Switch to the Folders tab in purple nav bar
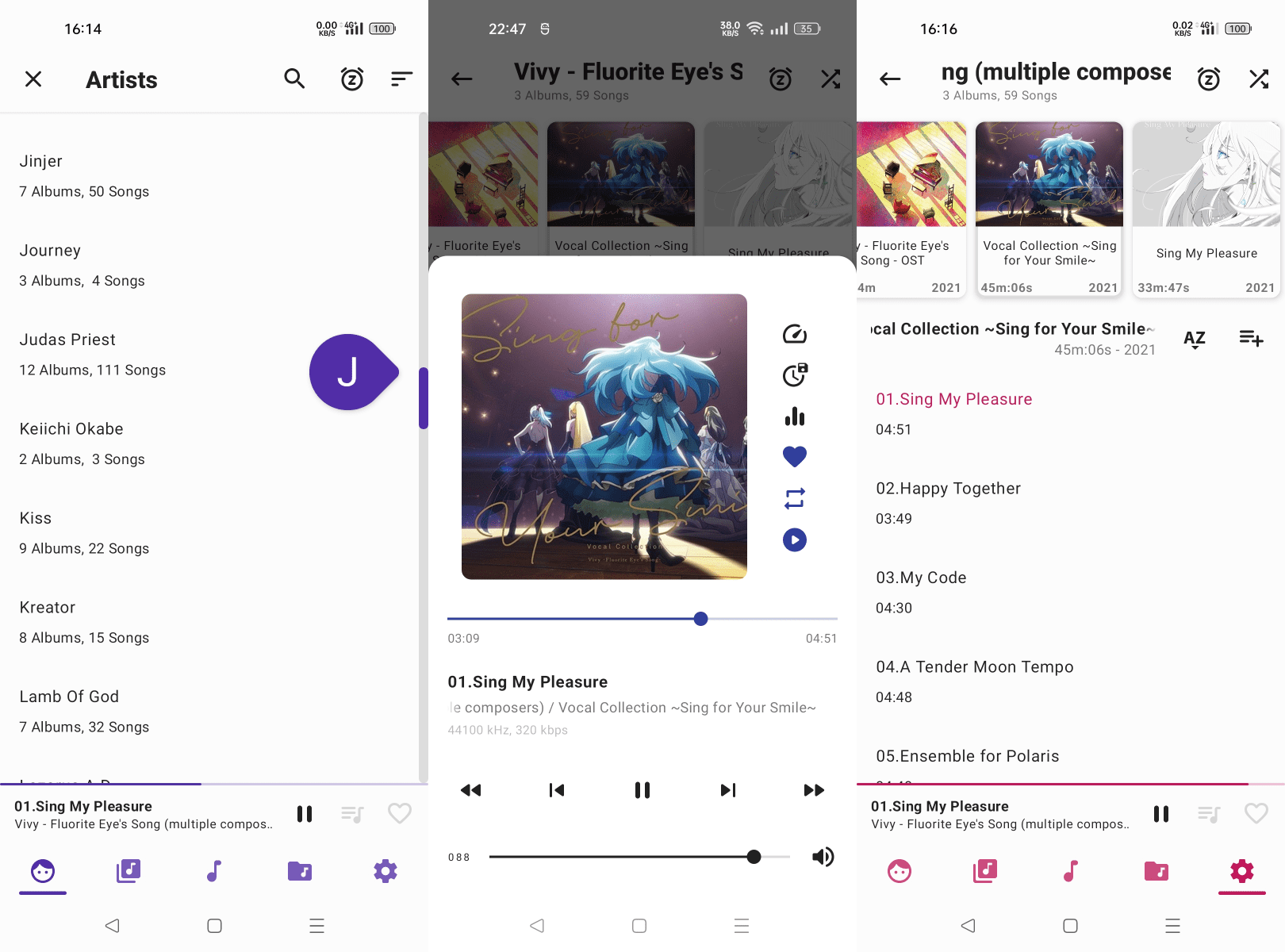 [x=300, y=871]
